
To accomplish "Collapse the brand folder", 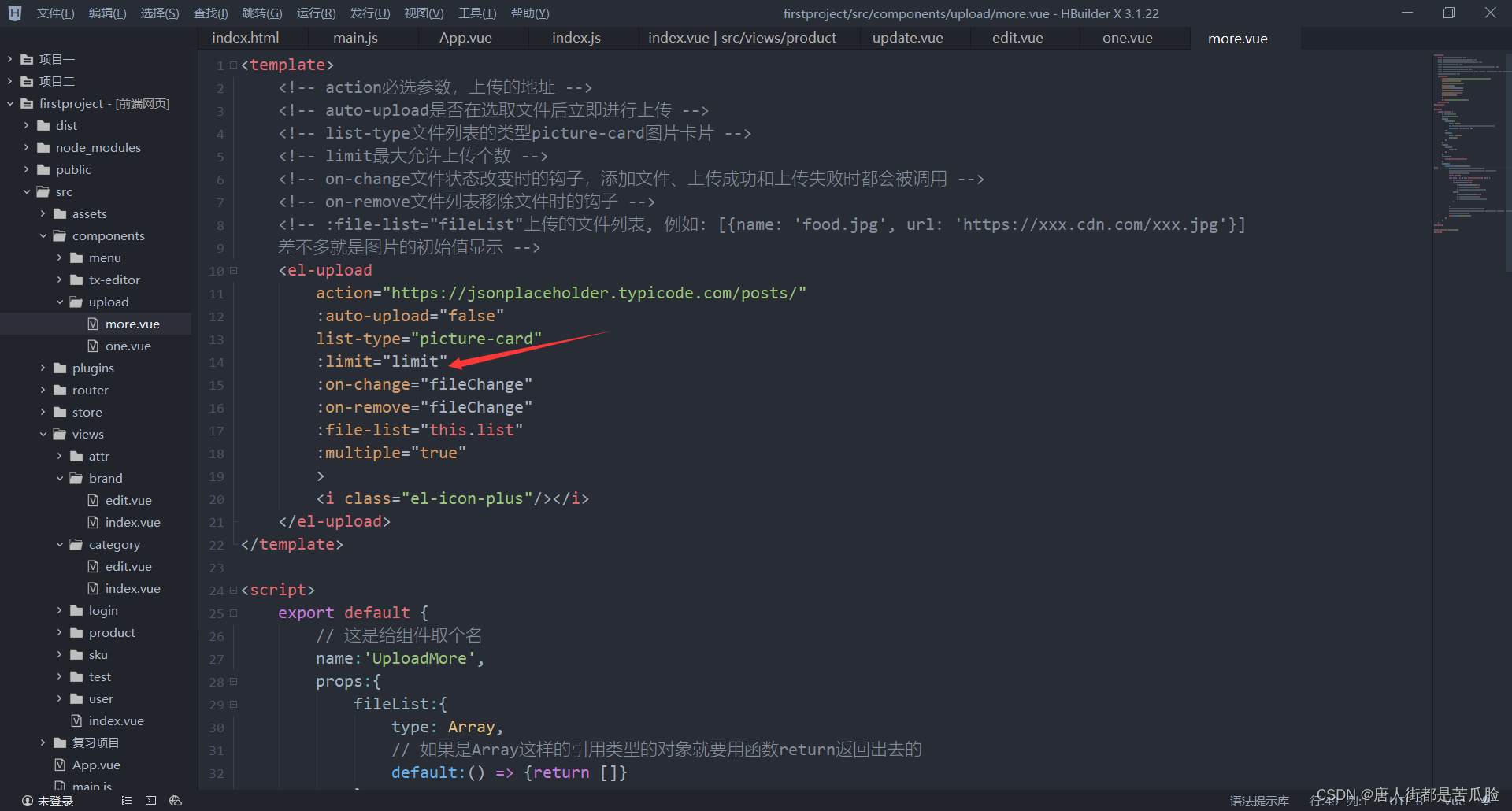I will click(59, 478).
